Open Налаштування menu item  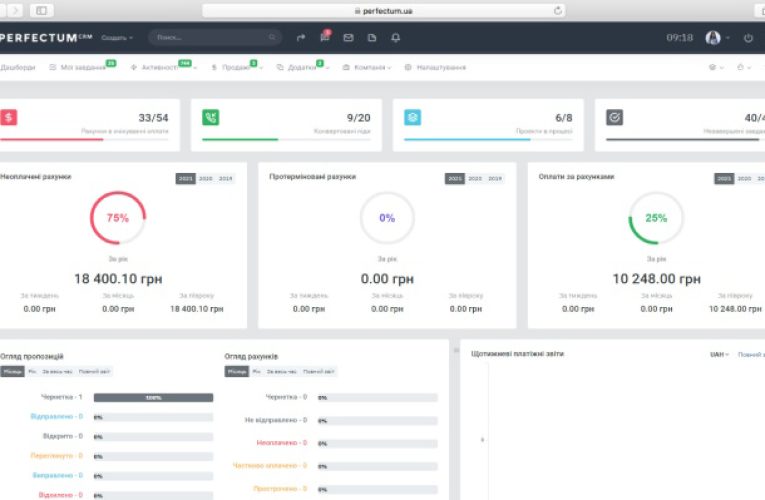pyautogui.click(x=435, y=67)
